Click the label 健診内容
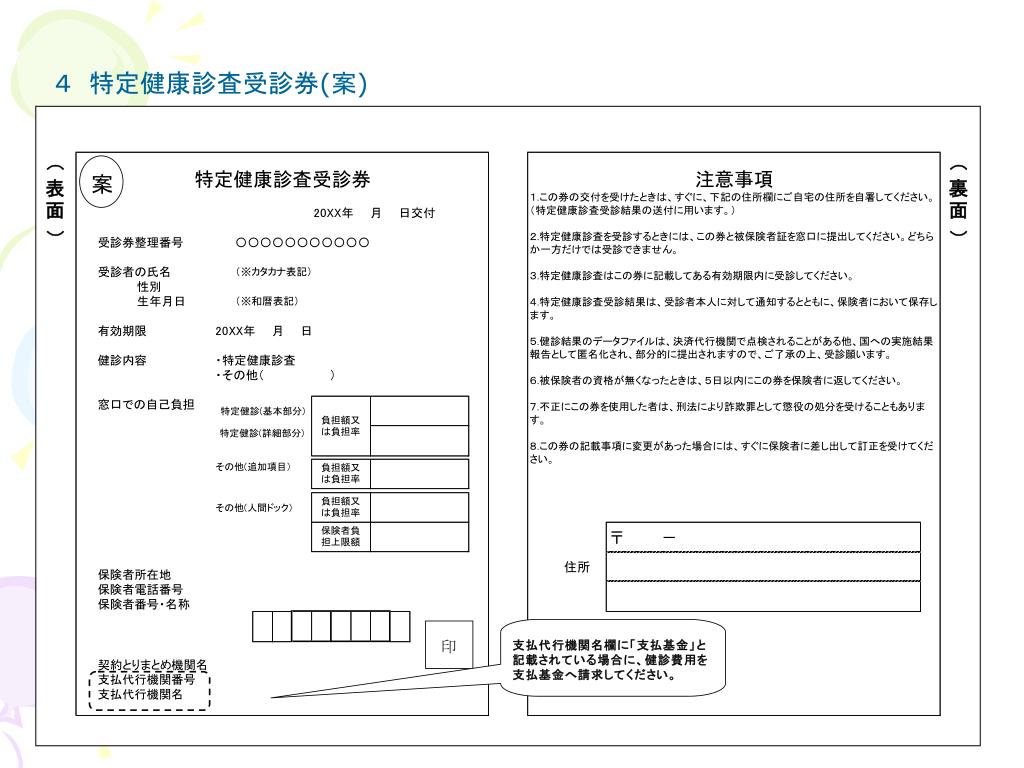The width and height of the screenshot is (1024, 768). point(122,360)
